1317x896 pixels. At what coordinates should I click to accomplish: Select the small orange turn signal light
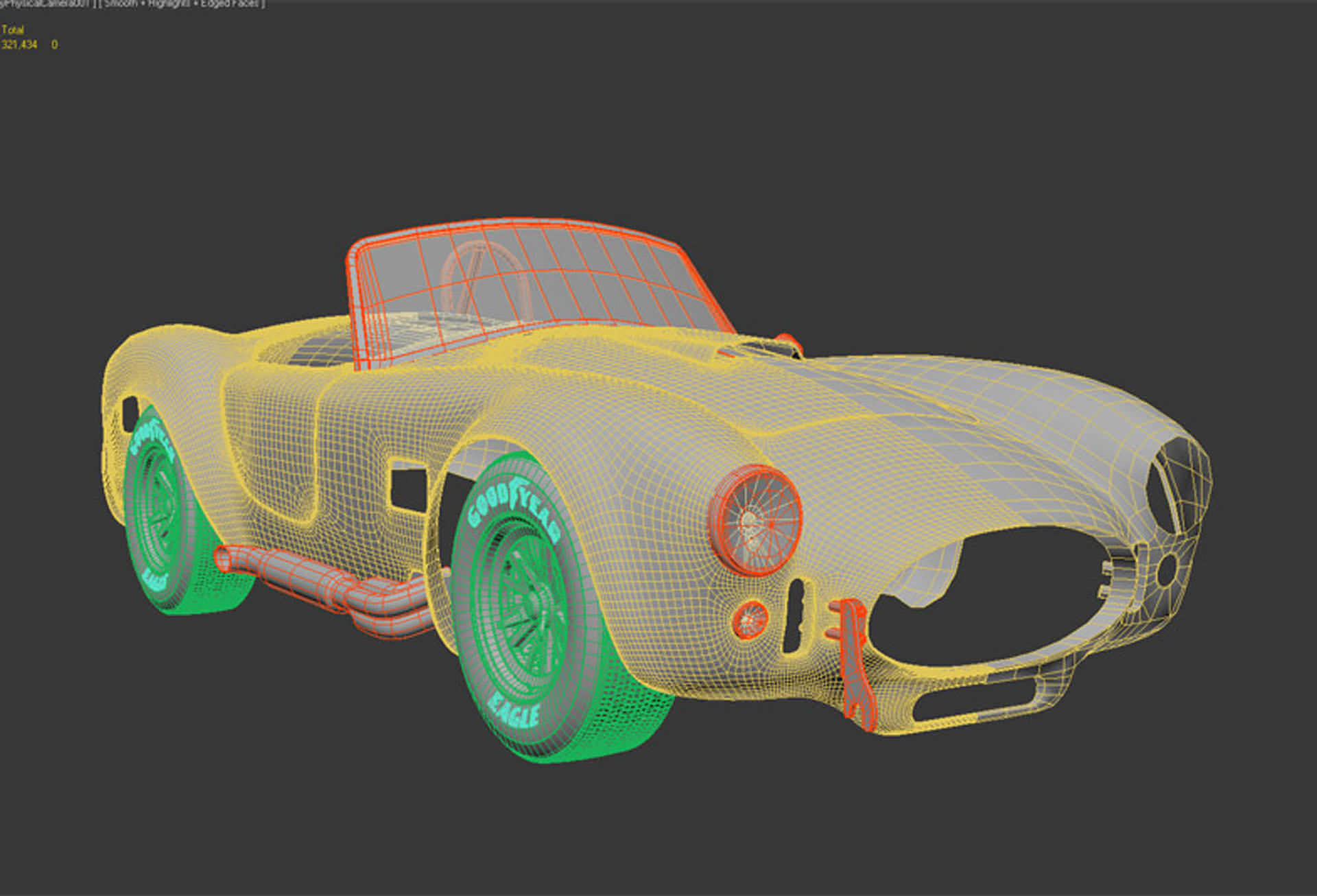tap(750, 620)
